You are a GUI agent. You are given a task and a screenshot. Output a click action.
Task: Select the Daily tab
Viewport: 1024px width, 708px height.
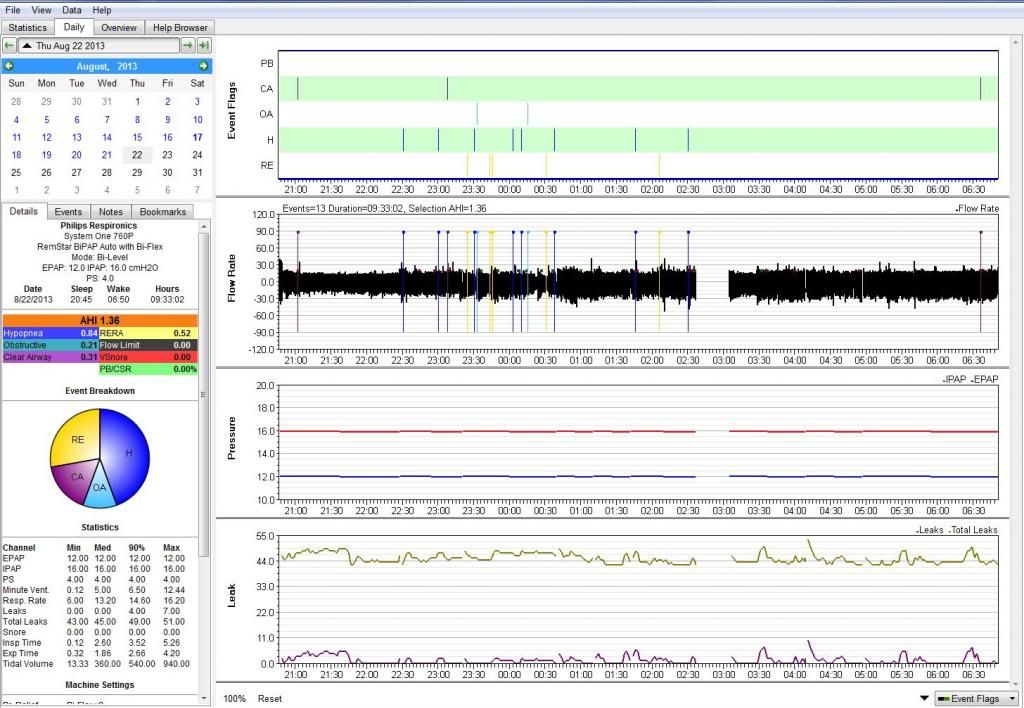coord(74,27)
